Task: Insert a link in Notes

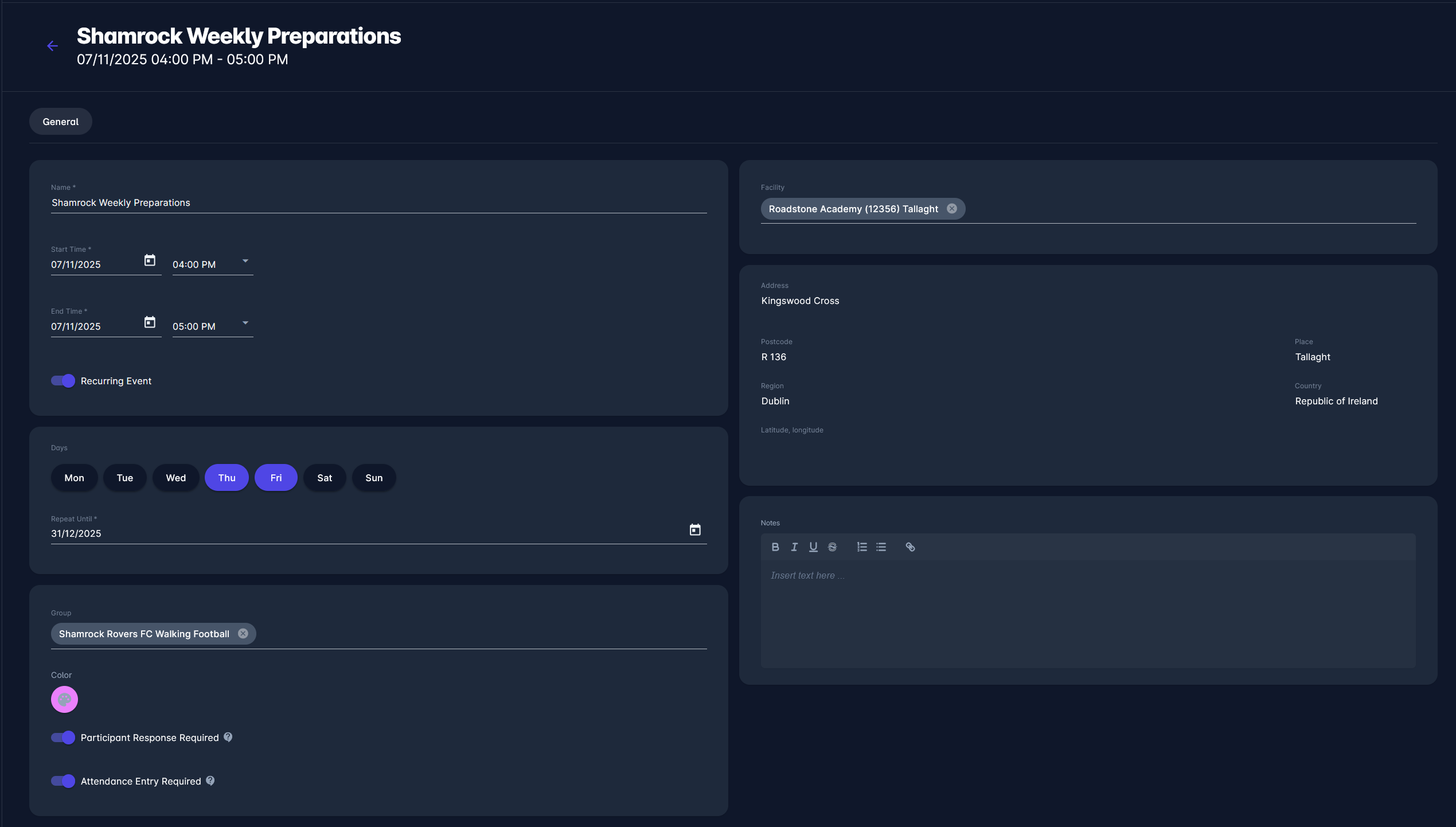Action: (910, 547)
